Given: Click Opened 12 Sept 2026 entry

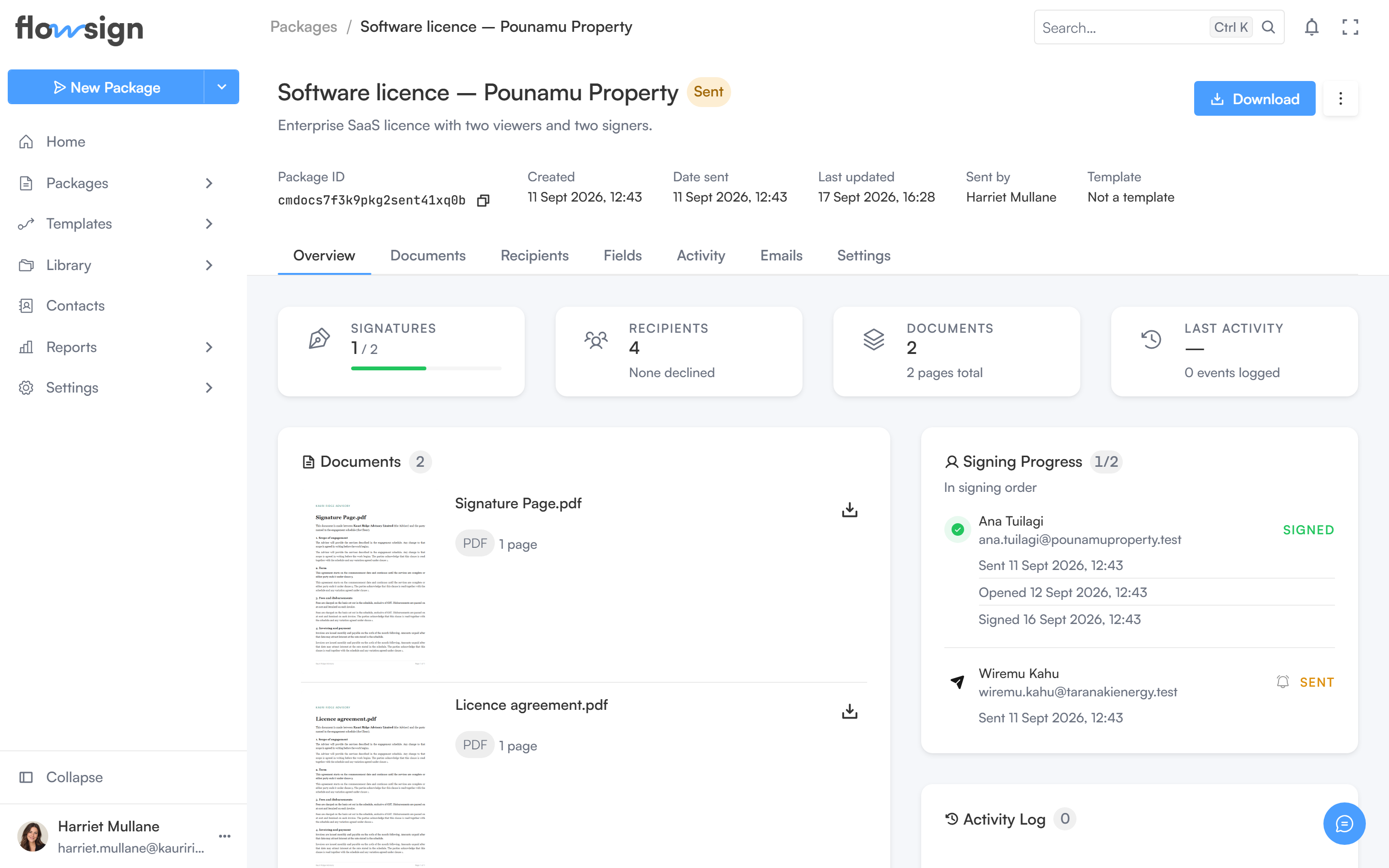Looking at the screenshot, I should (x=1063, y=593).
